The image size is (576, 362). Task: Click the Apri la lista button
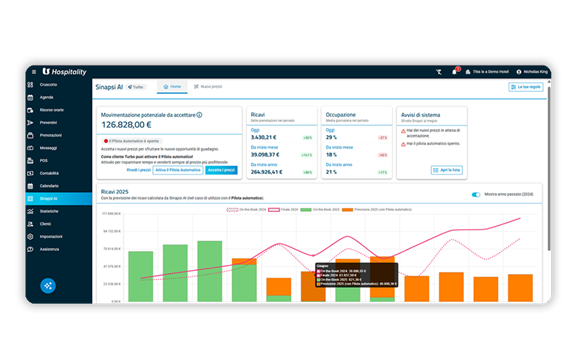point(447,170)
